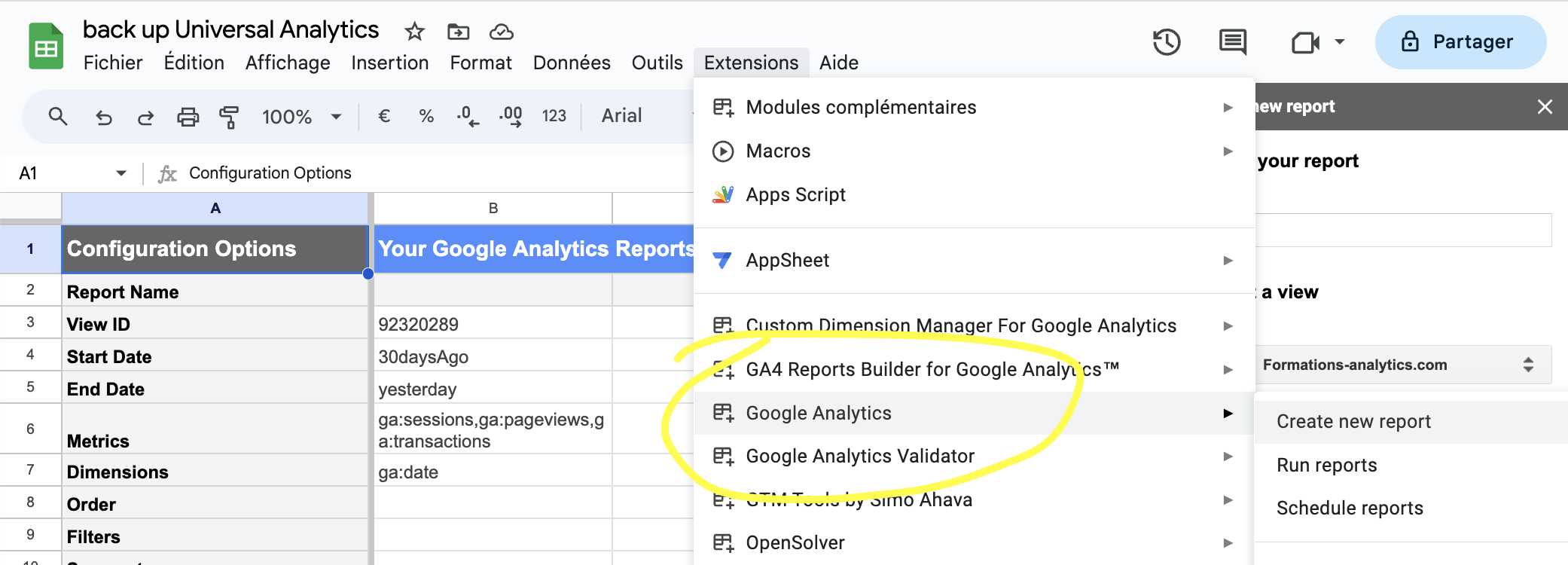Apply euro currency format
Image resolution: width=1568 pixels, height=565 pixels.
click(384, 116)
